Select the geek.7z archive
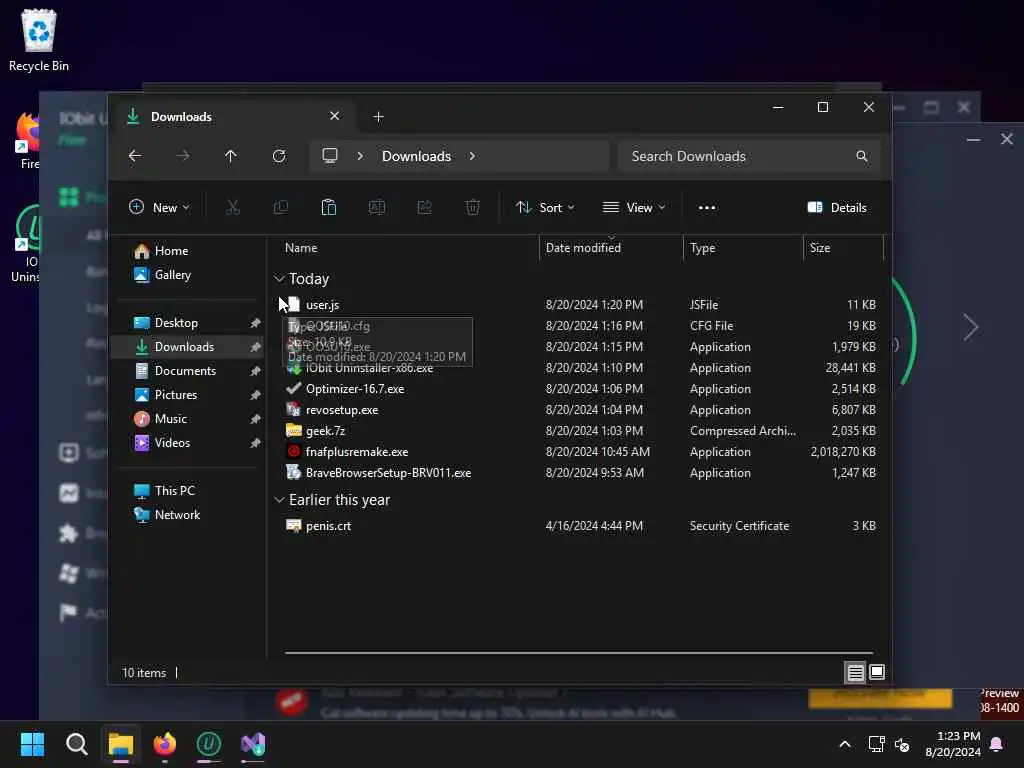The image size is (1024, 768). [x=580, y=430]
